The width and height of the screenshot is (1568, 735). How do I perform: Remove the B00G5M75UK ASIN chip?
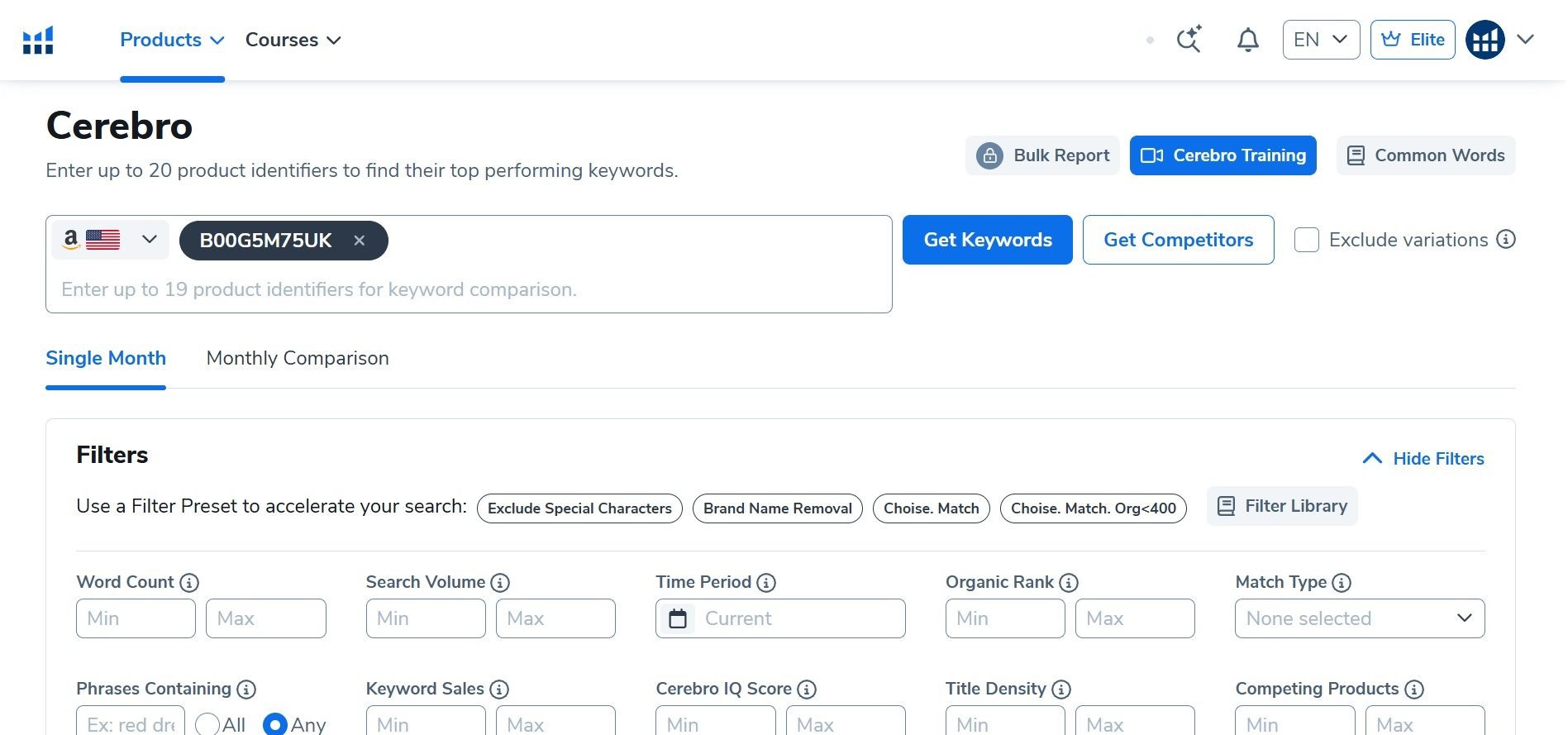click(360, 241)
